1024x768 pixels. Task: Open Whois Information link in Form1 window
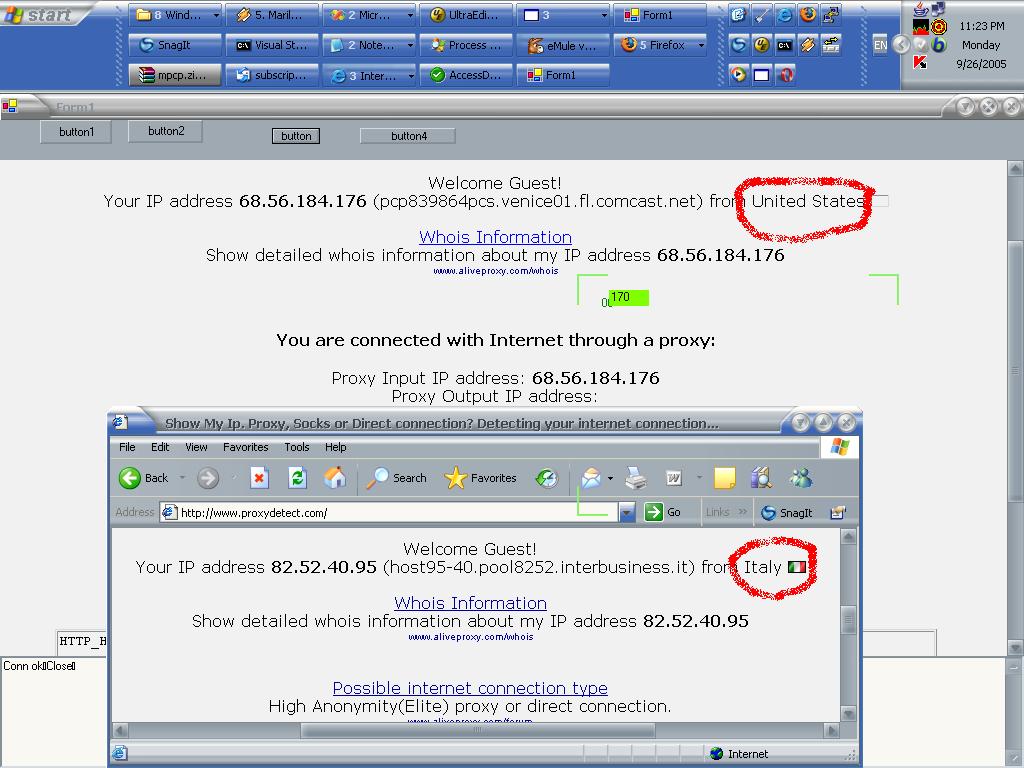[x=495, y=237]
